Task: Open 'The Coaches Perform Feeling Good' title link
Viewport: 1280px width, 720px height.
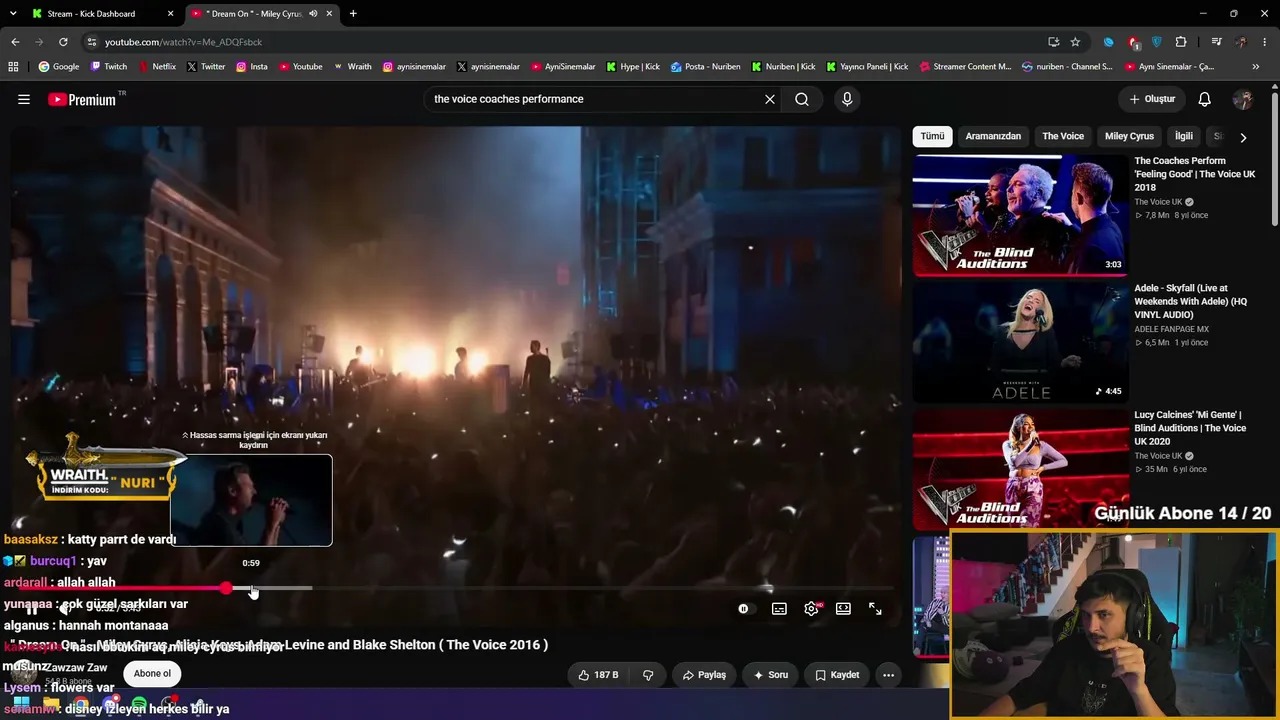Action: [1194, 174]
